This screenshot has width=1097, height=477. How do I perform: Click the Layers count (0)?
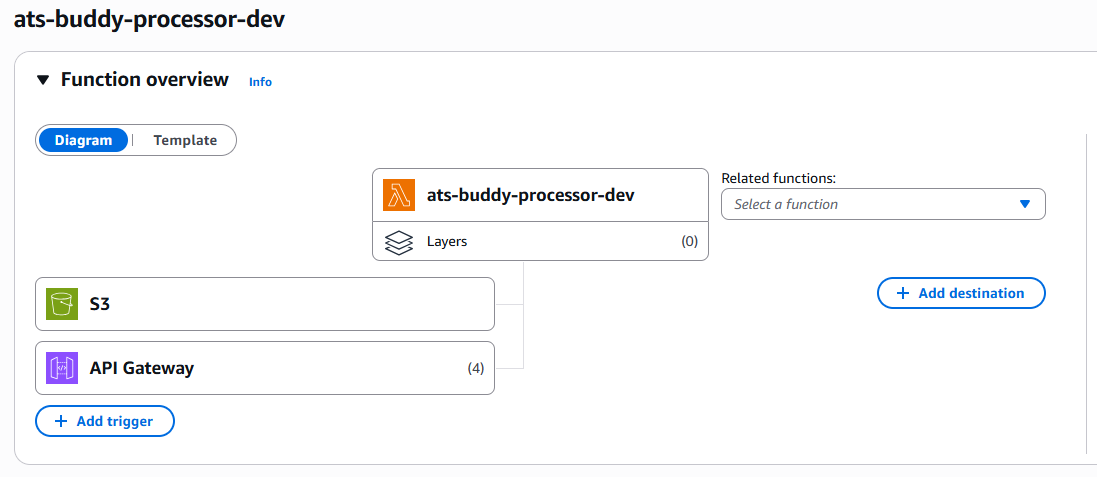point(689,242)
